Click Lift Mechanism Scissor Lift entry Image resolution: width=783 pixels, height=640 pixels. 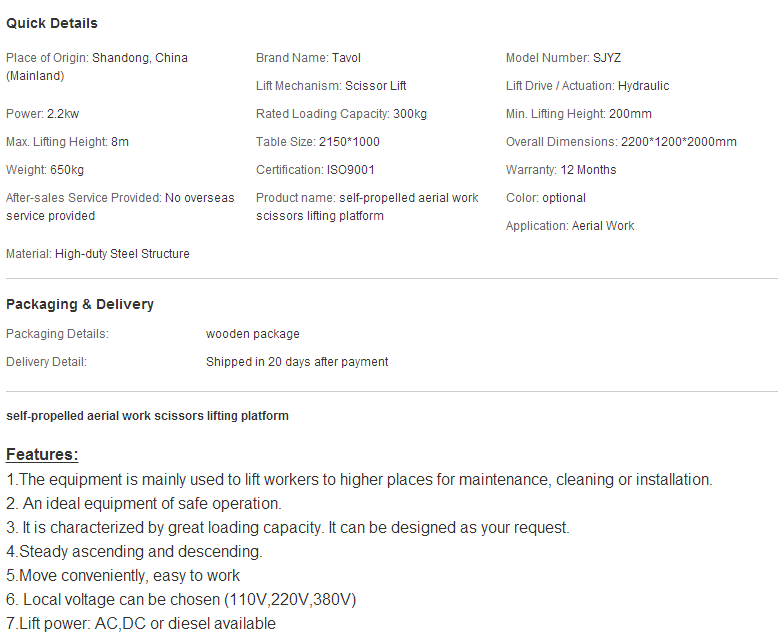click(x=331, y=86)
